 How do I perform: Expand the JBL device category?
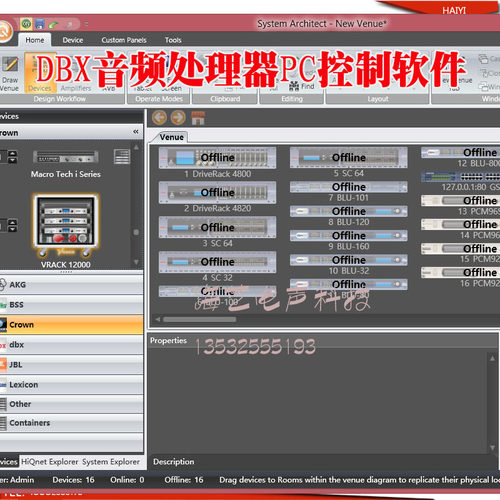[x=71, y=364]
